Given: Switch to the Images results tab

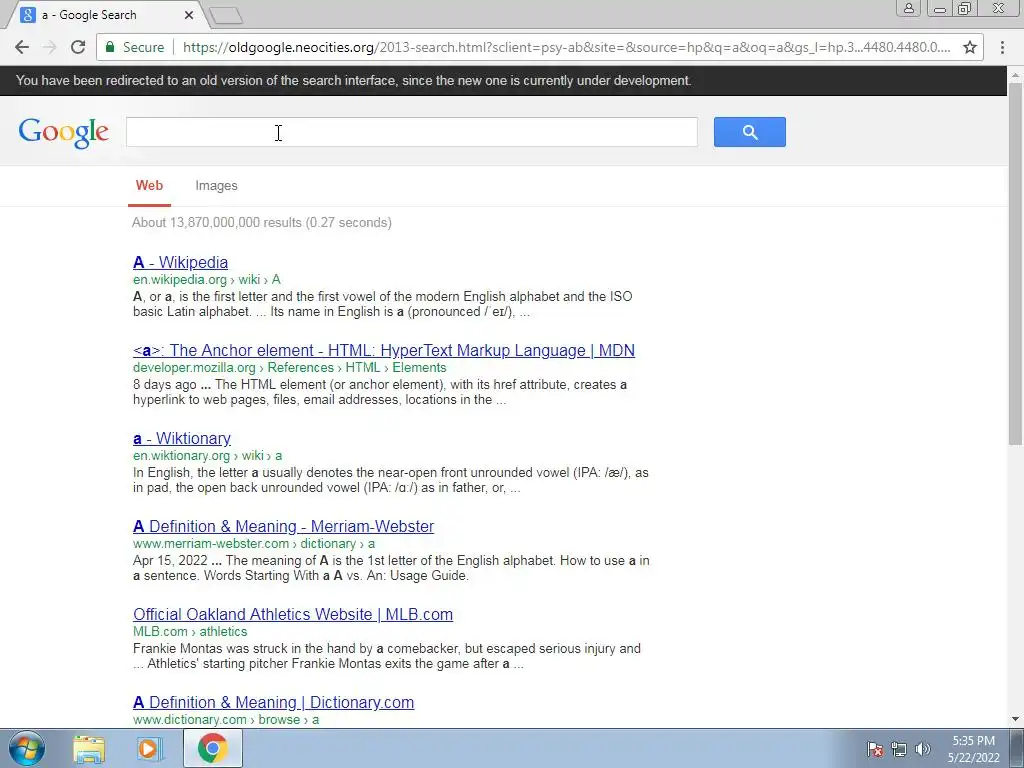Looking at the screenshot, I should [216, 185].
